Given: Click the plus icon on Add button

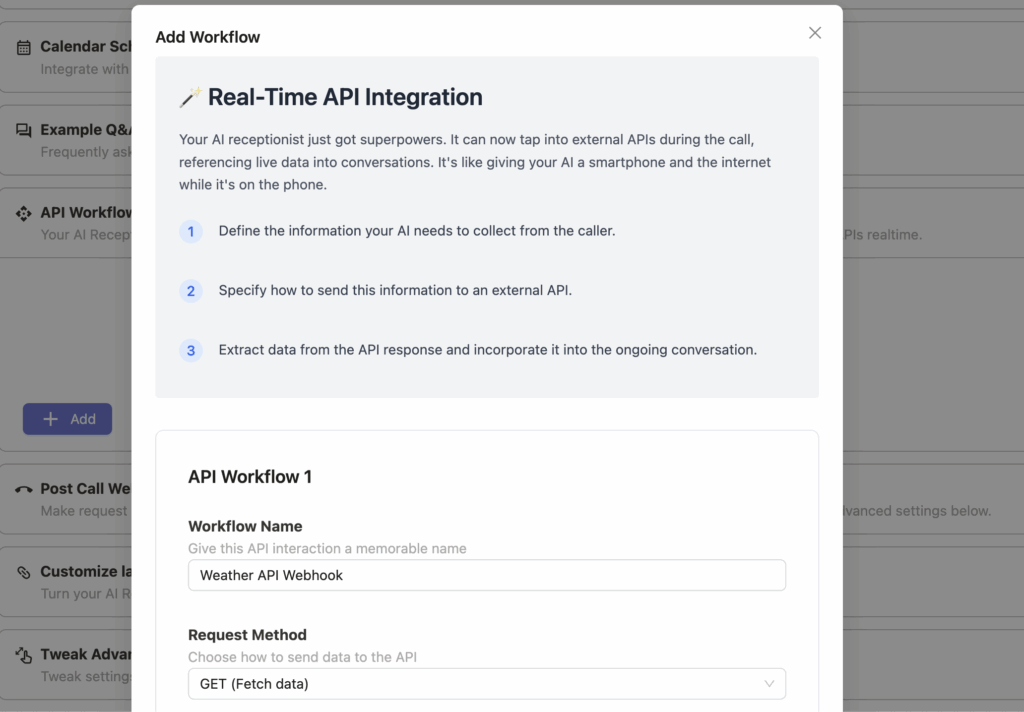Looking at the screenshot, I should coord(50,419).
